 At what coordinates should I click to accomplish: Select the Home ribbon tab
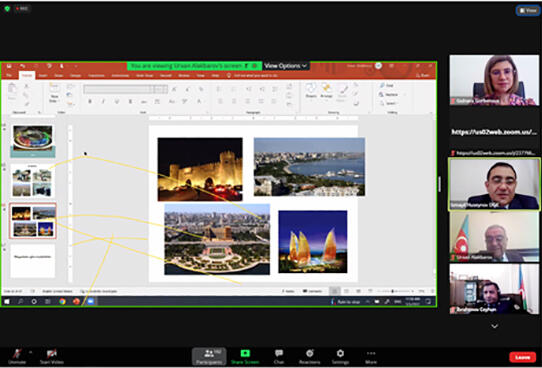(x=27, y=75)
